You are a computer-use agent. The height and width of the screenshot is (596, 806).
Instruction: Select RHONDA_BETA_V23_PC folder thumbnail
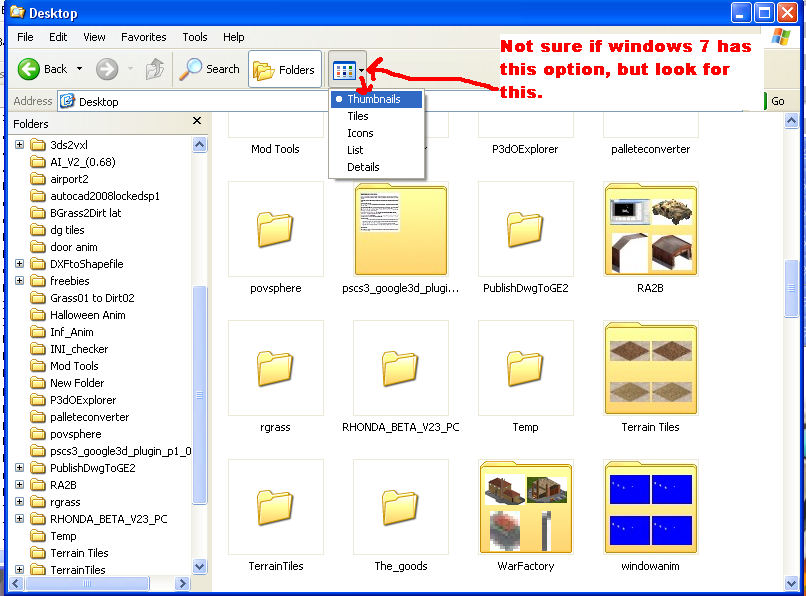pos(401,368)
